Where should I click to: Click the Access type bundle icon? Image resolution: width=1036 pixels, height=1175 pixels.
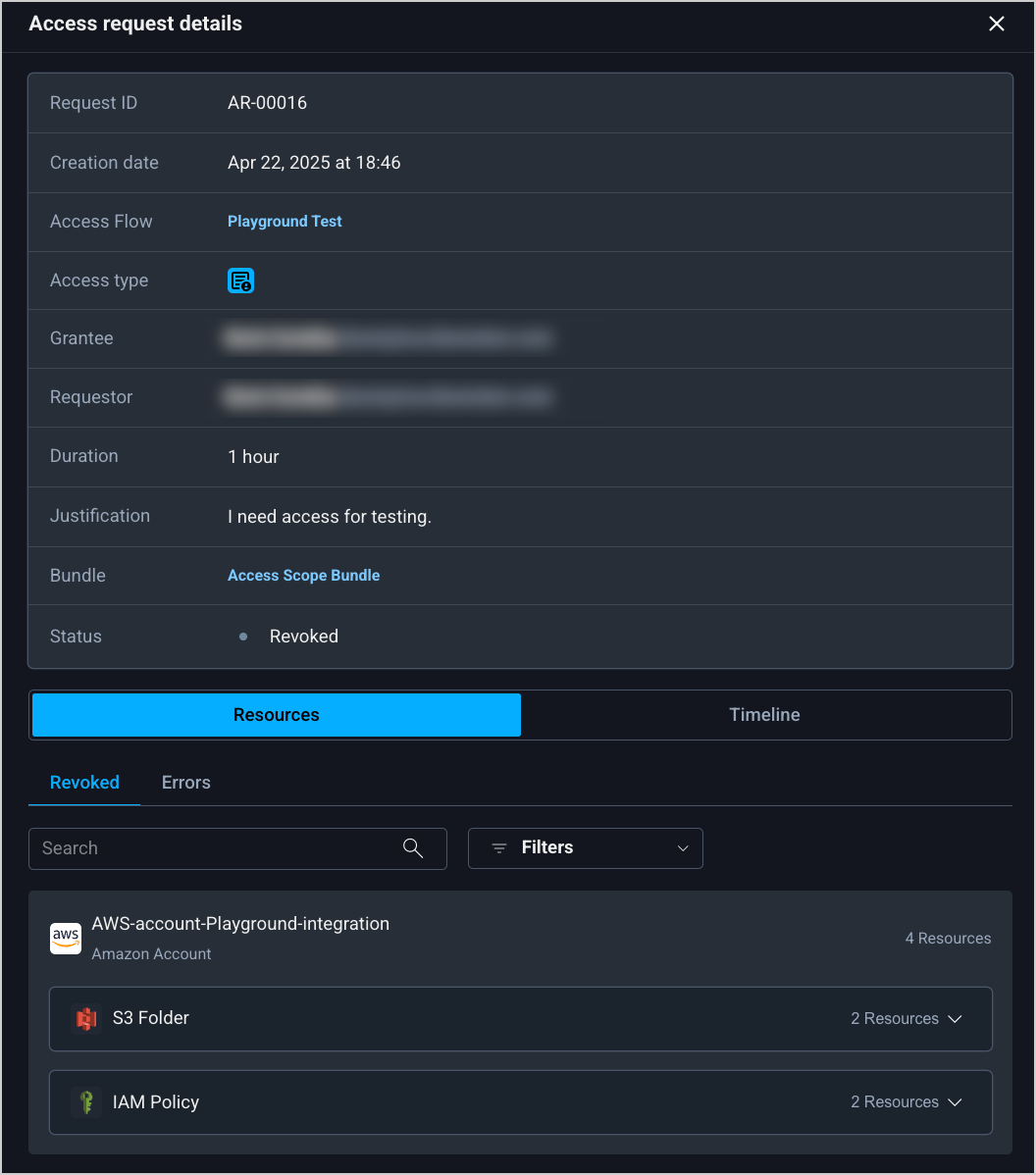click(x=240, y=281)
